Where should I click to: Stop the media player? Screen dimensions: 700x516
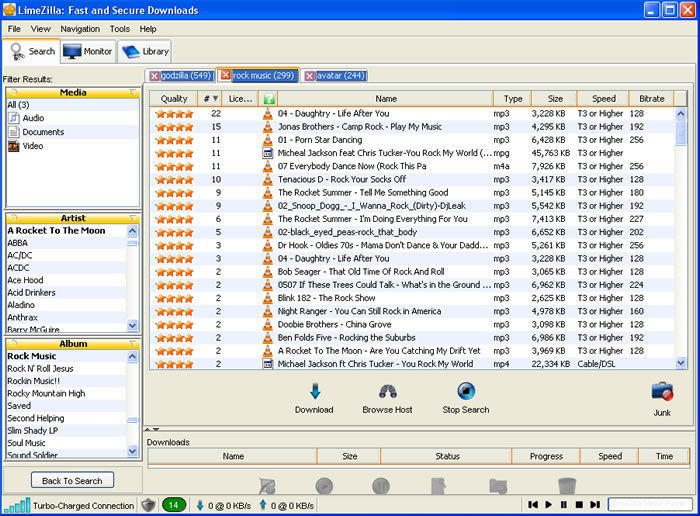[x=579, y=504]
